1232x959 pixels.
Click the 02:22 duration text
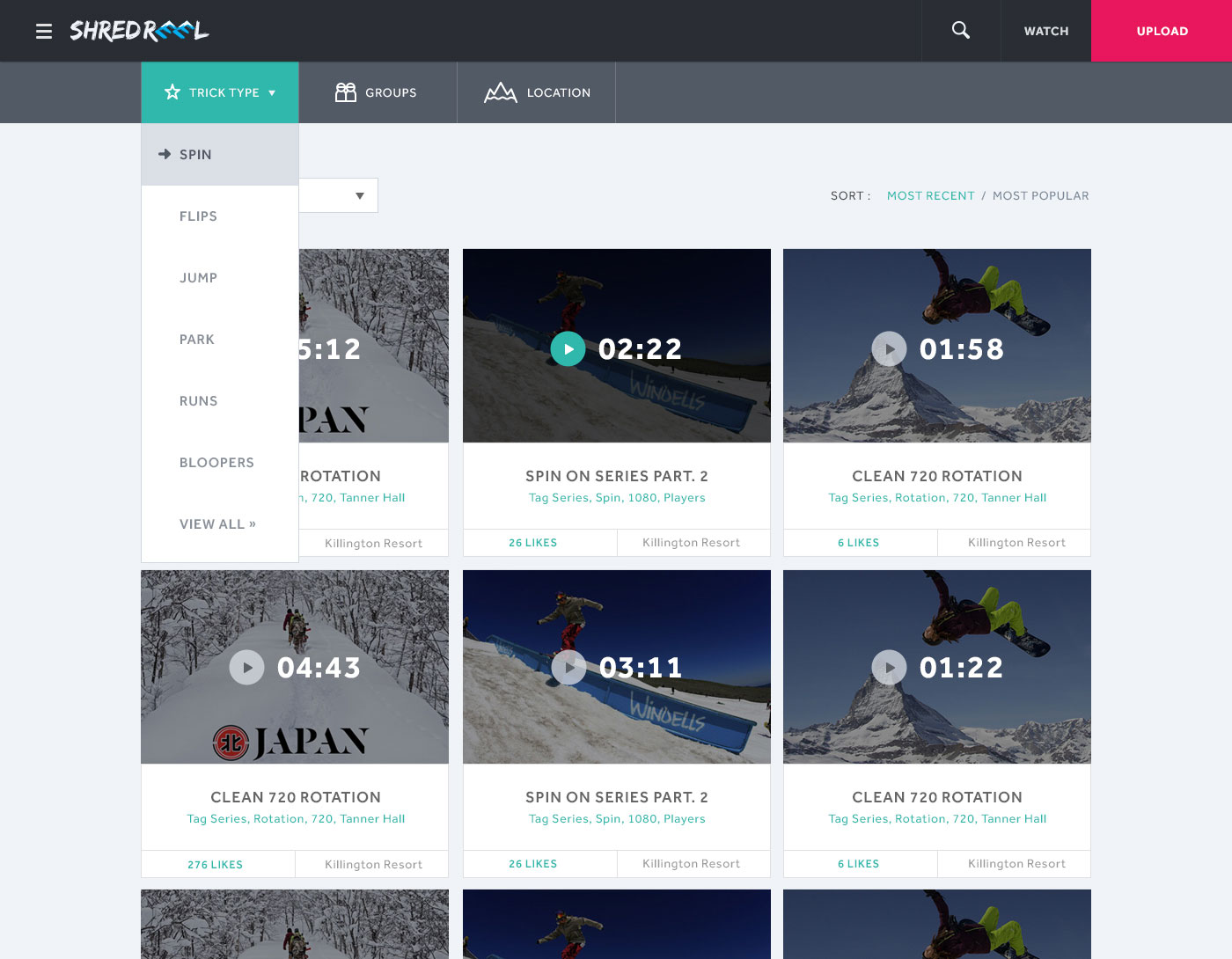coord(640,349)
